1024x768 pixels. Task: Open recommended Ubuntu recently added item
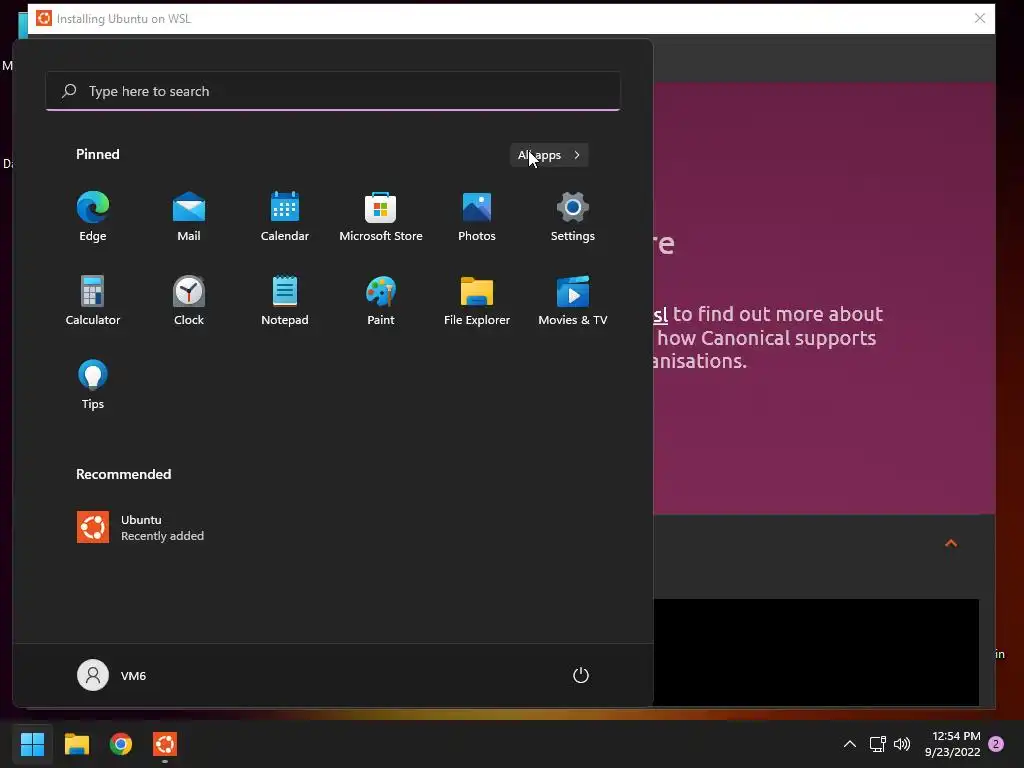140,528
